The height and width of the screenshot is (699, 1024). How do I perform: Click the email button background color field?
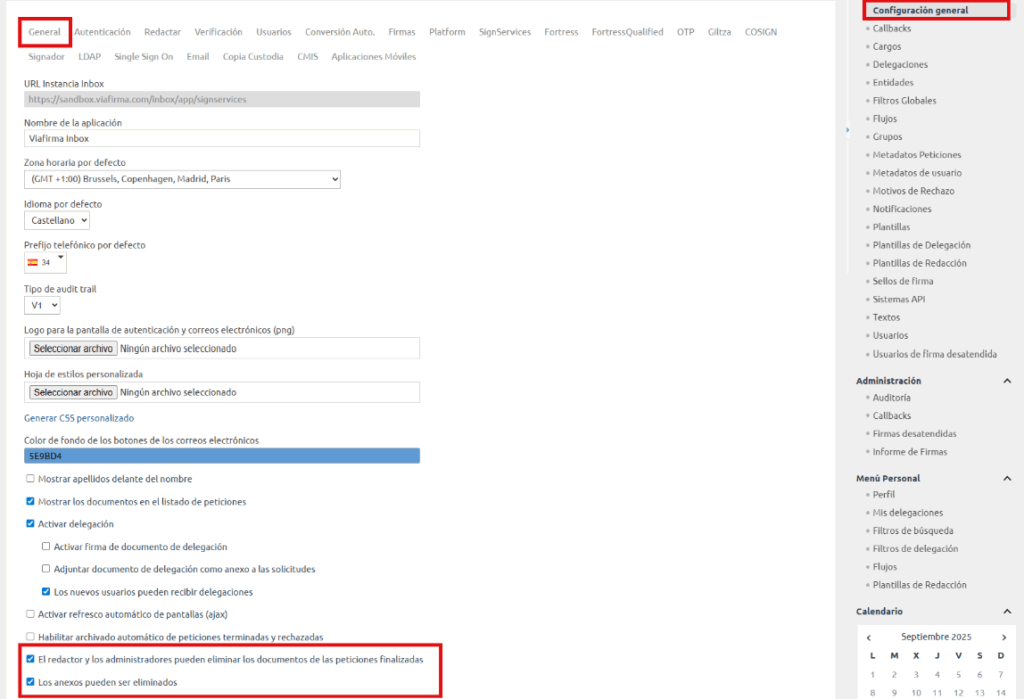click(221, 456)
